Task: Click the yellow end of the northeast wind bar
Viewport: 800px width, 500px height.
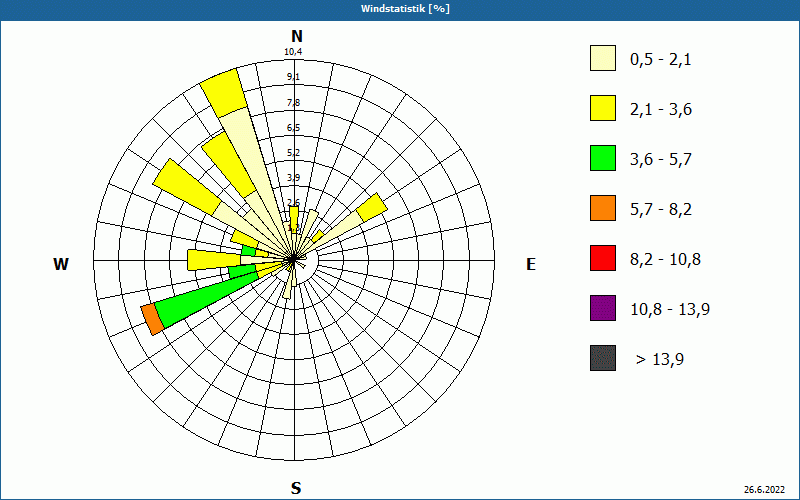Action: [372, 207]
